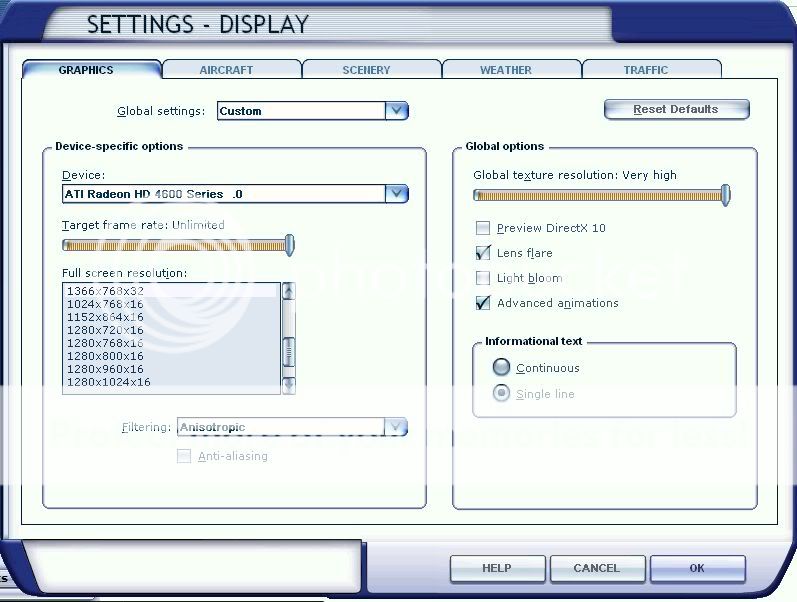Disable Advanced animations checkbox
797x602 pixels.
(x=484, y=303)
